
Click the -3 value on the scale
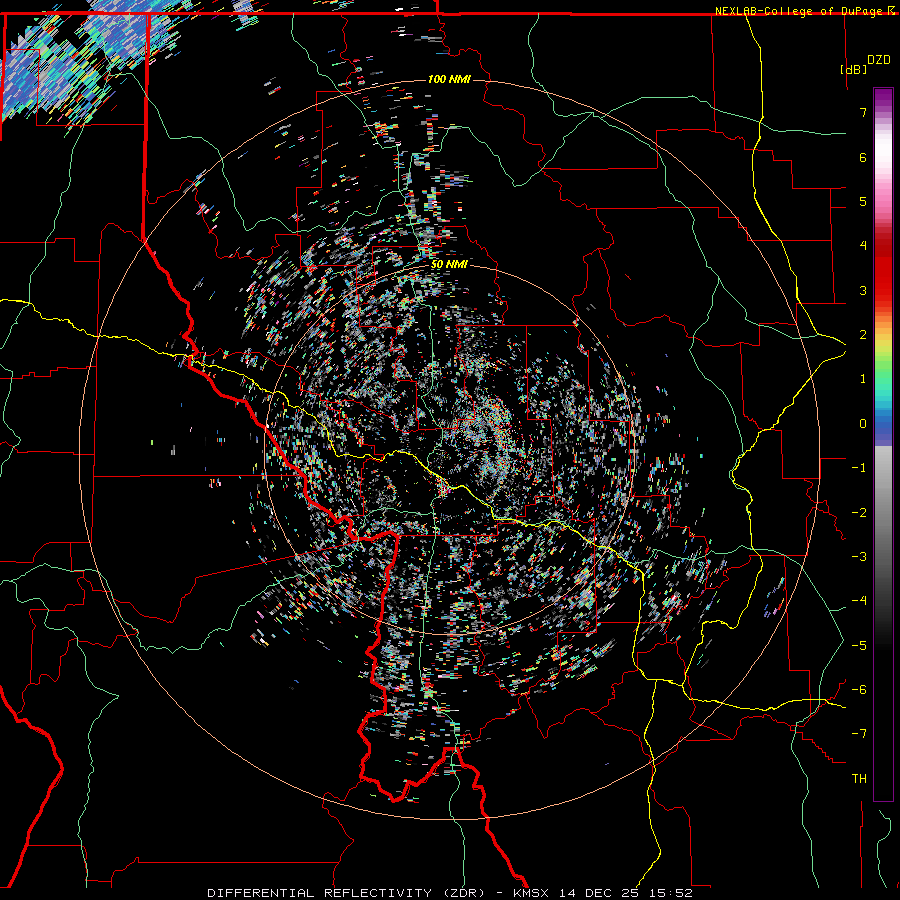(x=859, y=557)
